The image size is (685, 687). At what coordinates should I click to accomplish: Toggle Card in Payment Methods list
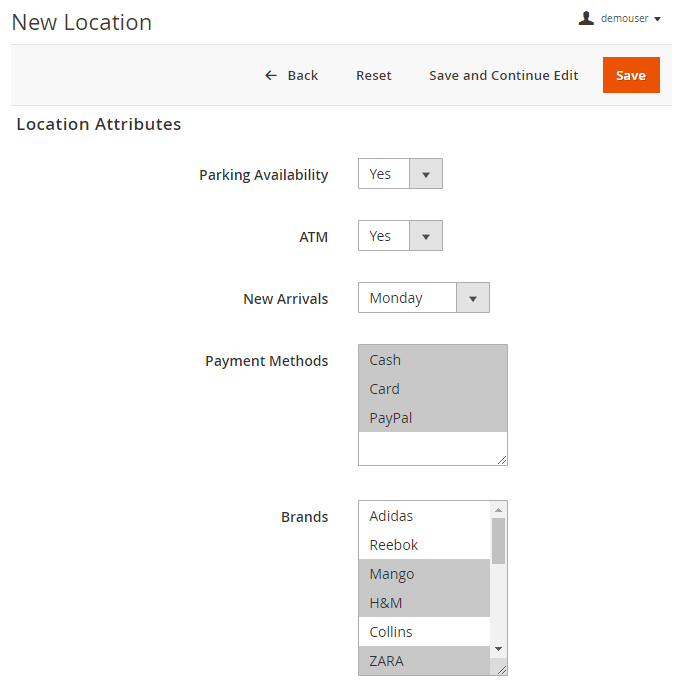[432, 389]
